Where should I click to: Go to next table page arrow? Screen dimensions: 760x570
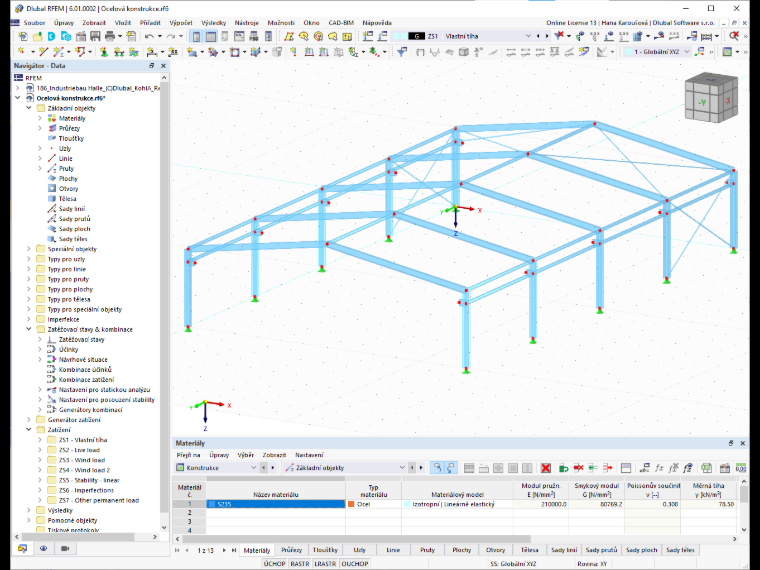click(x=224, y=550)
